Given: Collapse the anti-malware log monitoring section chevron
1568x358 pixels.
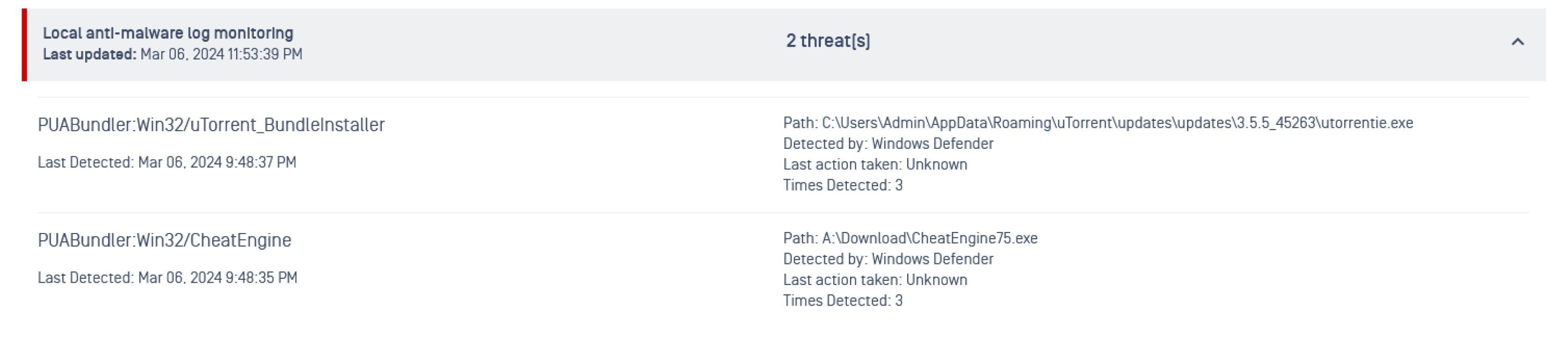Looking at the screenshot, I should (1517, 41).
